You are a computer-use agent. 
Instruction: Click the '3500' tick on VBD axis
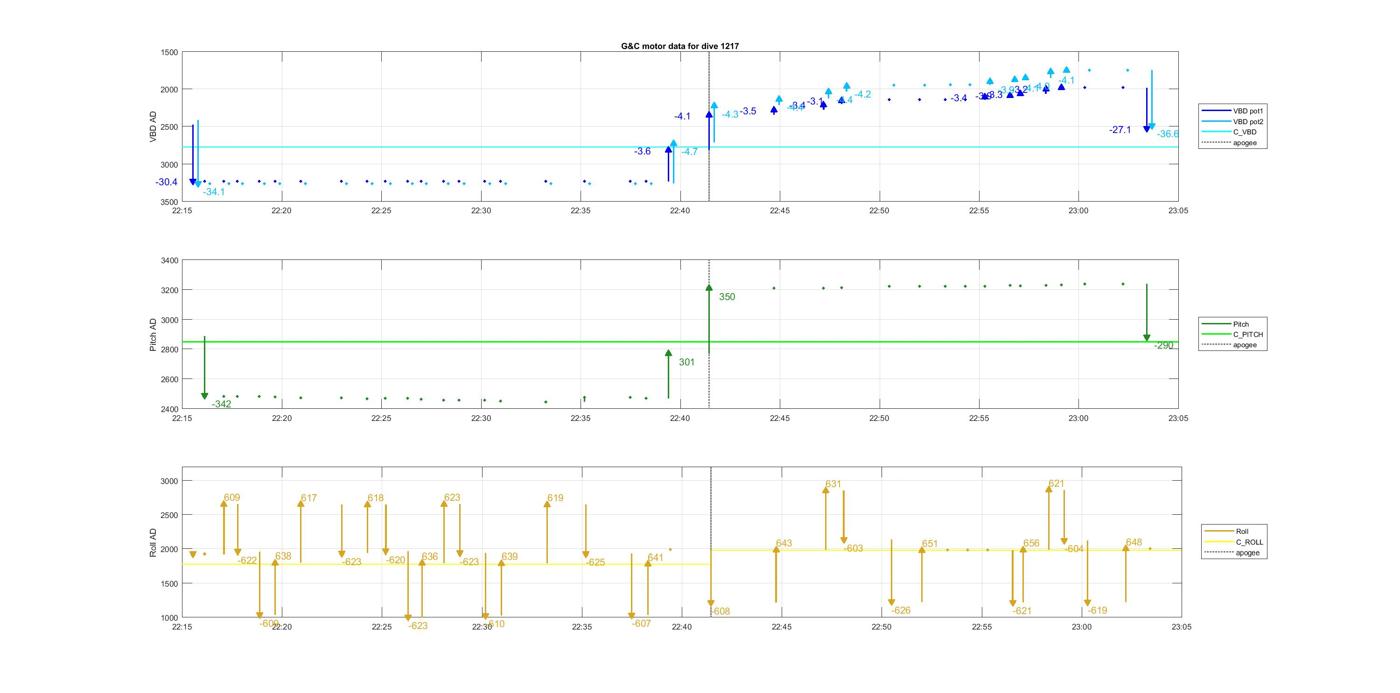click(x=169, y=202)
